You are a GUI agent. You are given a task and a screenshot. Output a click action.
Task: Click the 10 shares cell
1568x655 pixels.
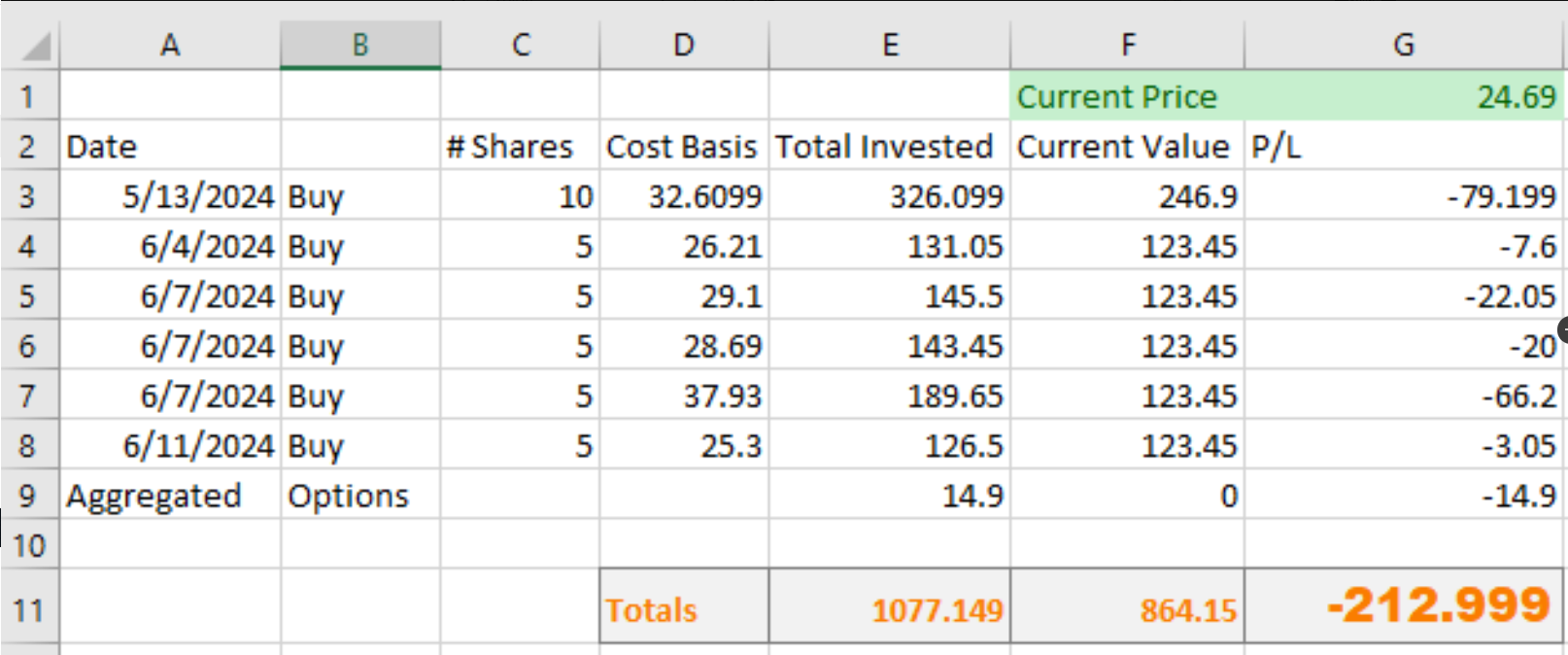point(521,196)
